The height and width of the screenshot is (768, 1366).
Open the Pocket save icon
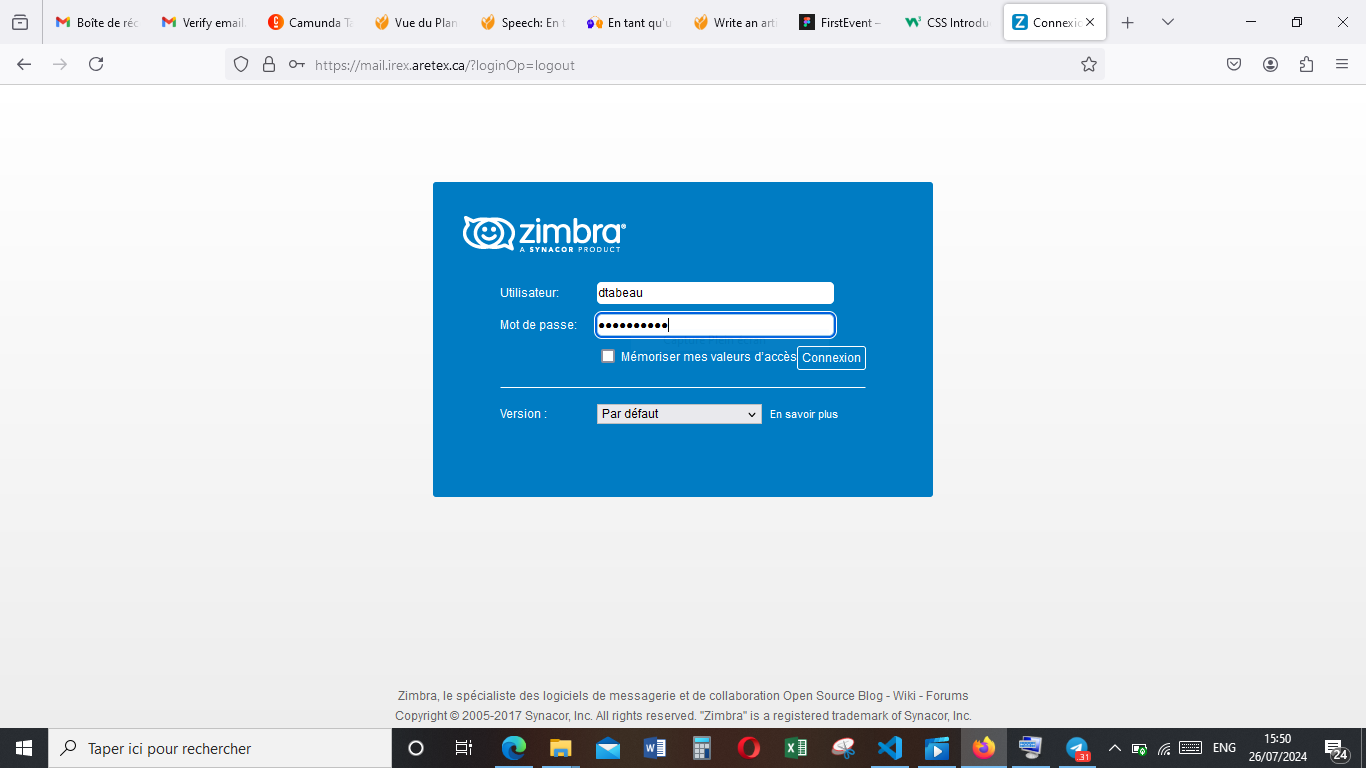(x=1234, y=64)
